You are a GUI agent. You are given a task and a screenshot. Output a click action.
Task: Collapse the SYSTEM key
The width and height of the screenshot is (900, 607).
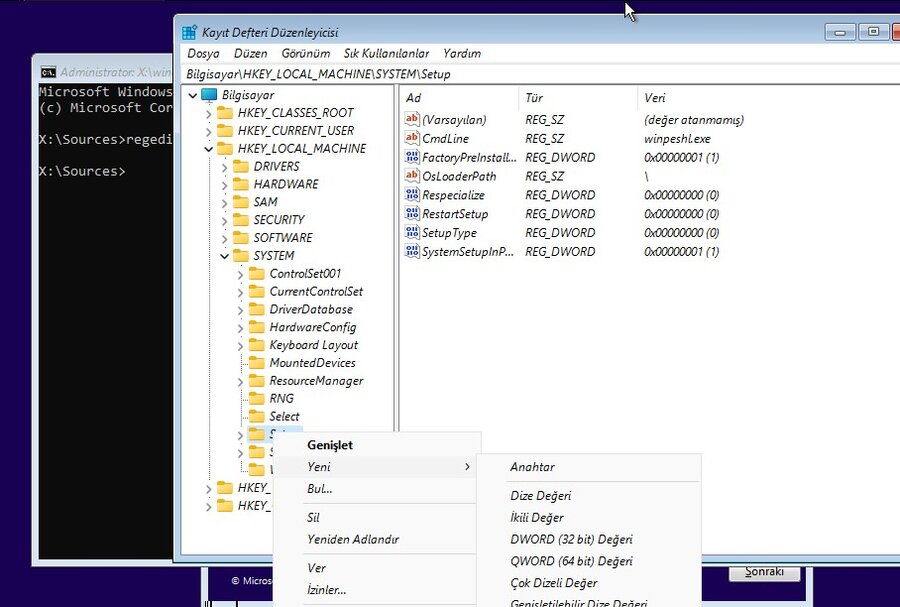click(224, 256)
